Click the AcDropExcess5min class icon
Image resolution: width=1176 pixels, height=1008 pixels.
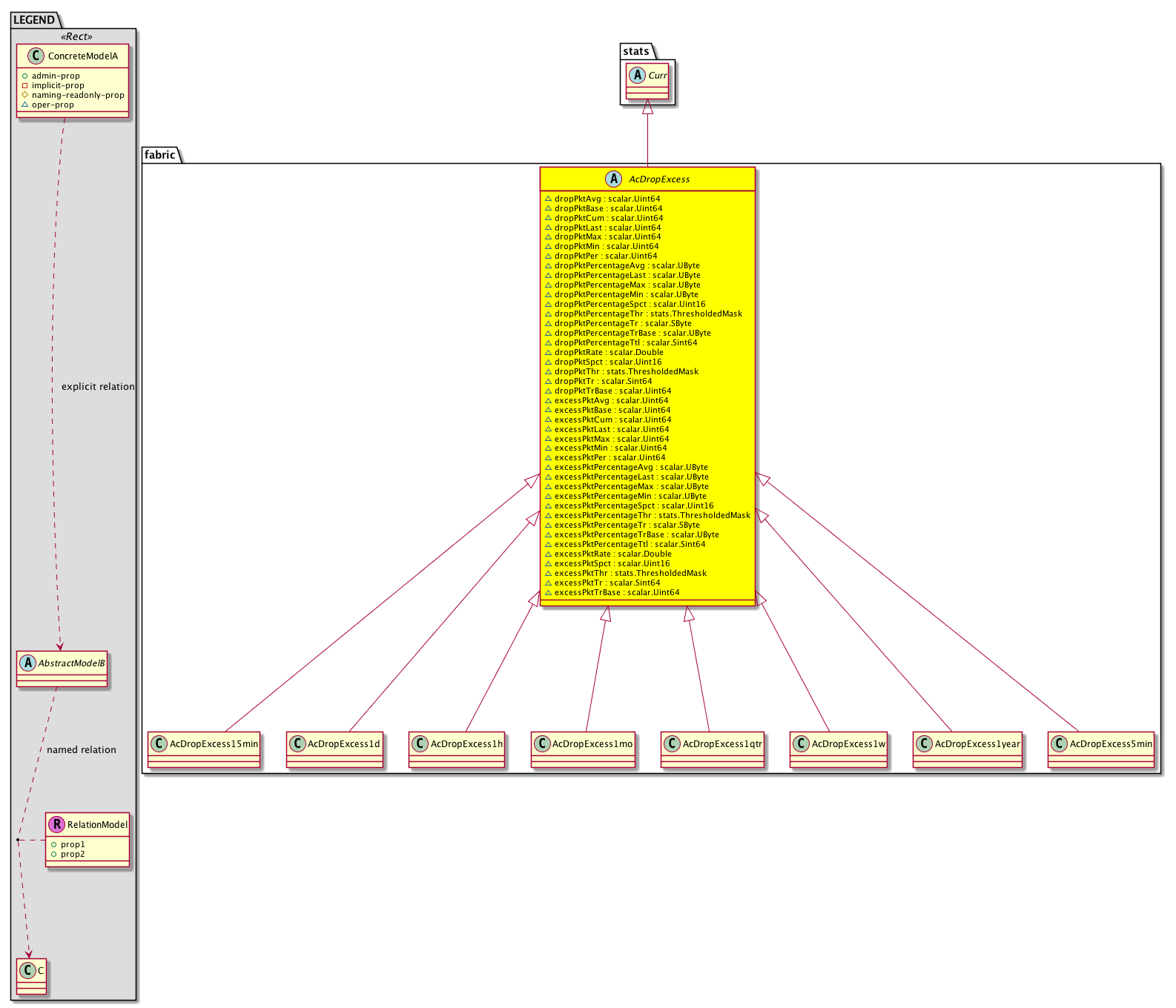pos(1059,743)
